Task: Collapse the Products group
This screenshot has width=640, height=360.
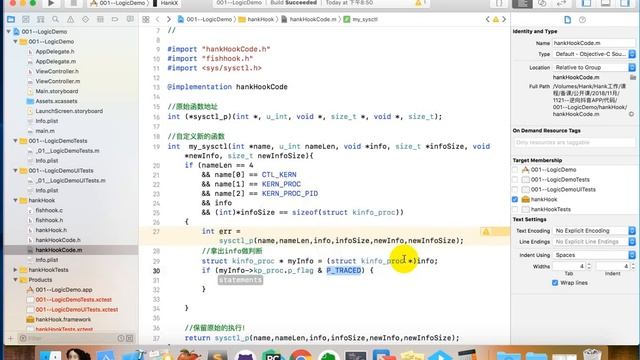Action: tap(16, 280)
